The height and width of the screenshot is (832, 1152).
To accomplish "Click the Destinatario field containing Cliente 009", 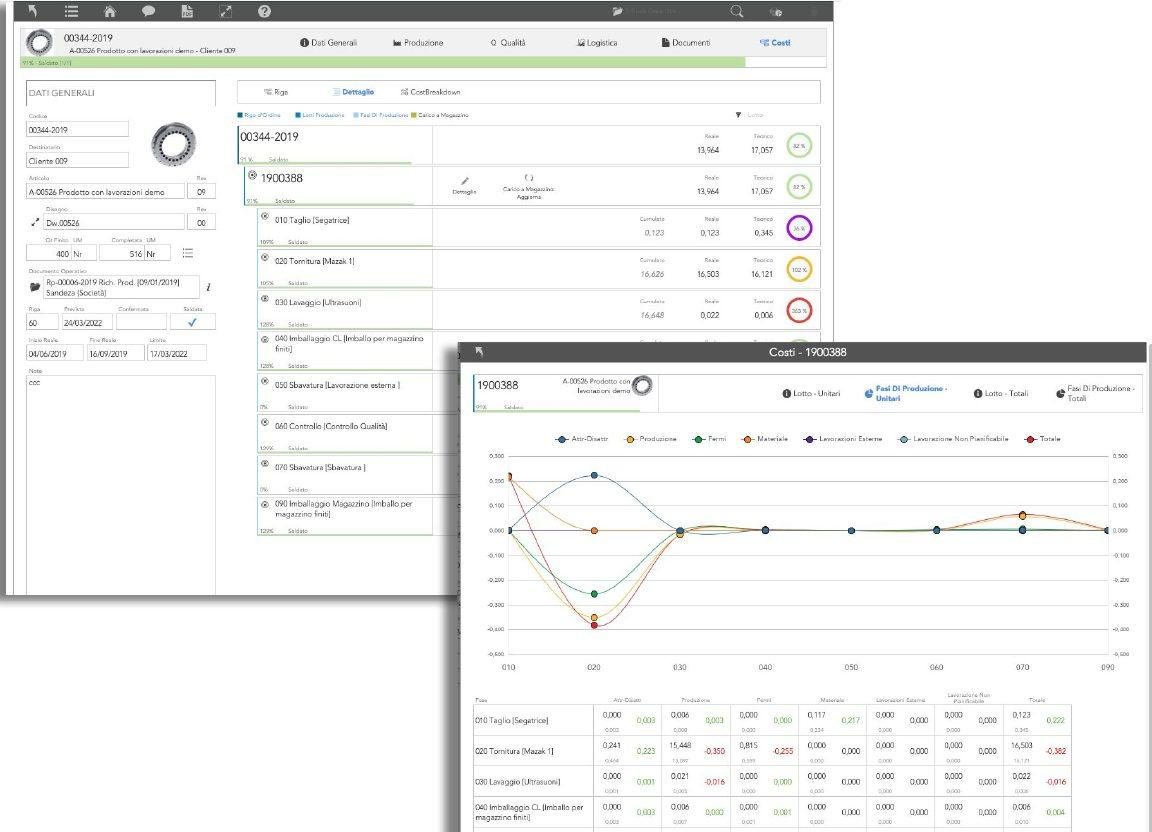I will [x=77, y=160].
